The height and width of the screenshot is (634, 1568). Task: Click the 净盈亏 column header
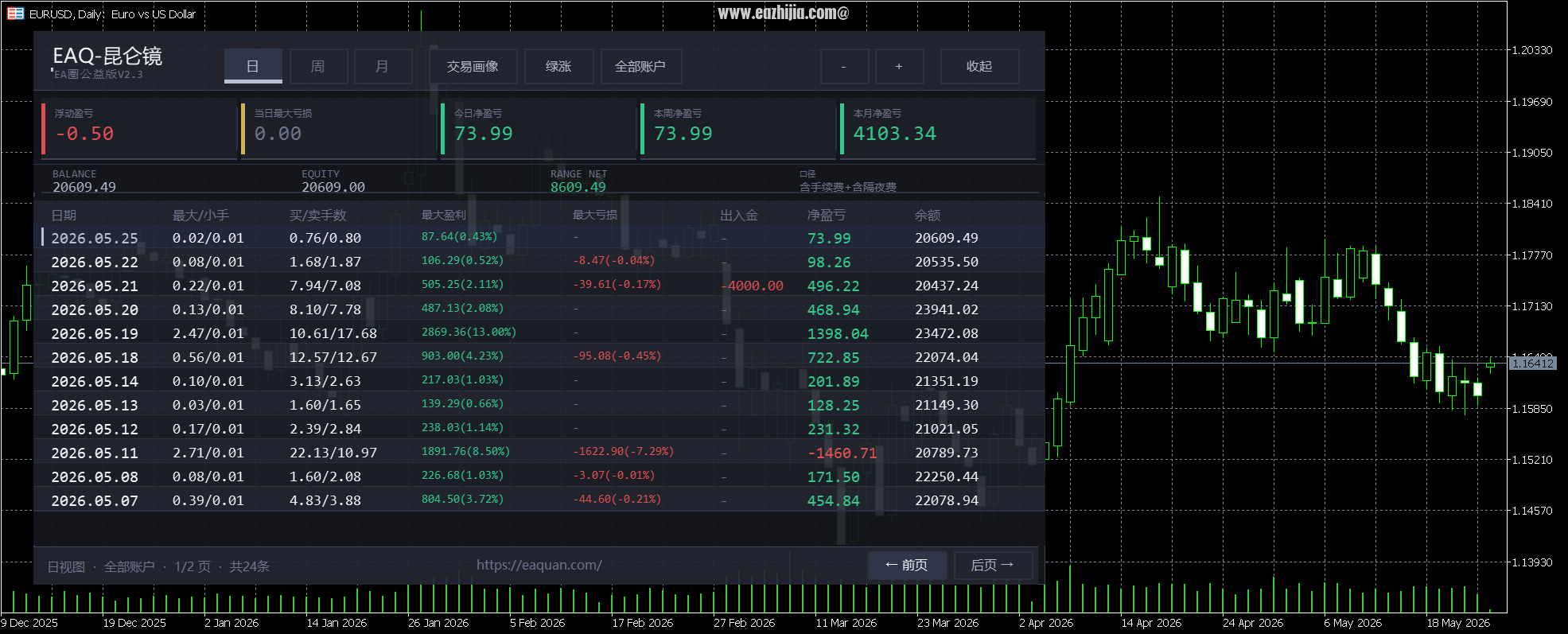827,215
